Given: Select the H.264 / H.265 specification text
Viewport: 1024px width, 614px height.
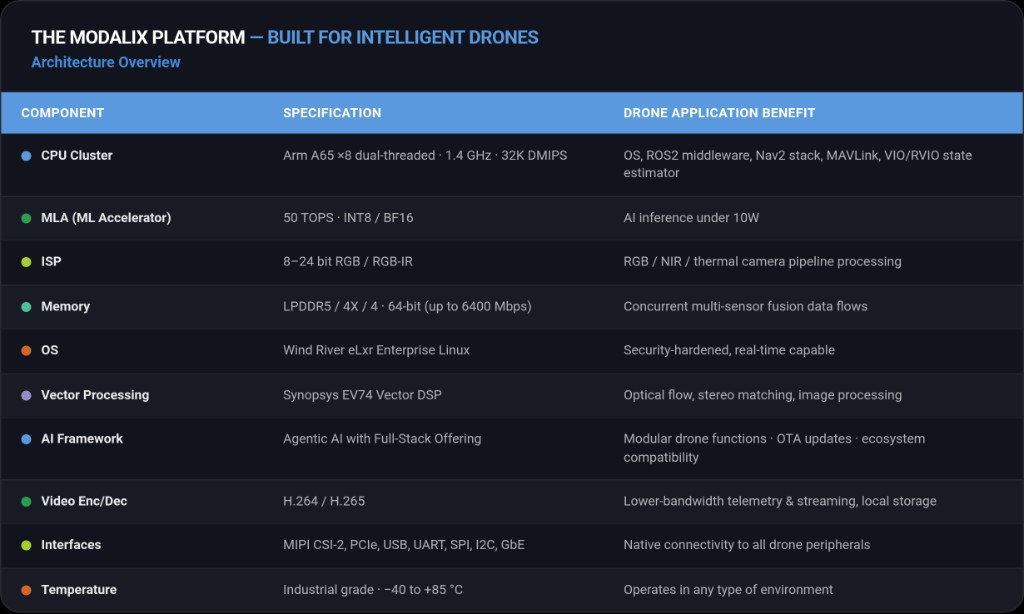Looking at the screenshot, I should [324, 501].
